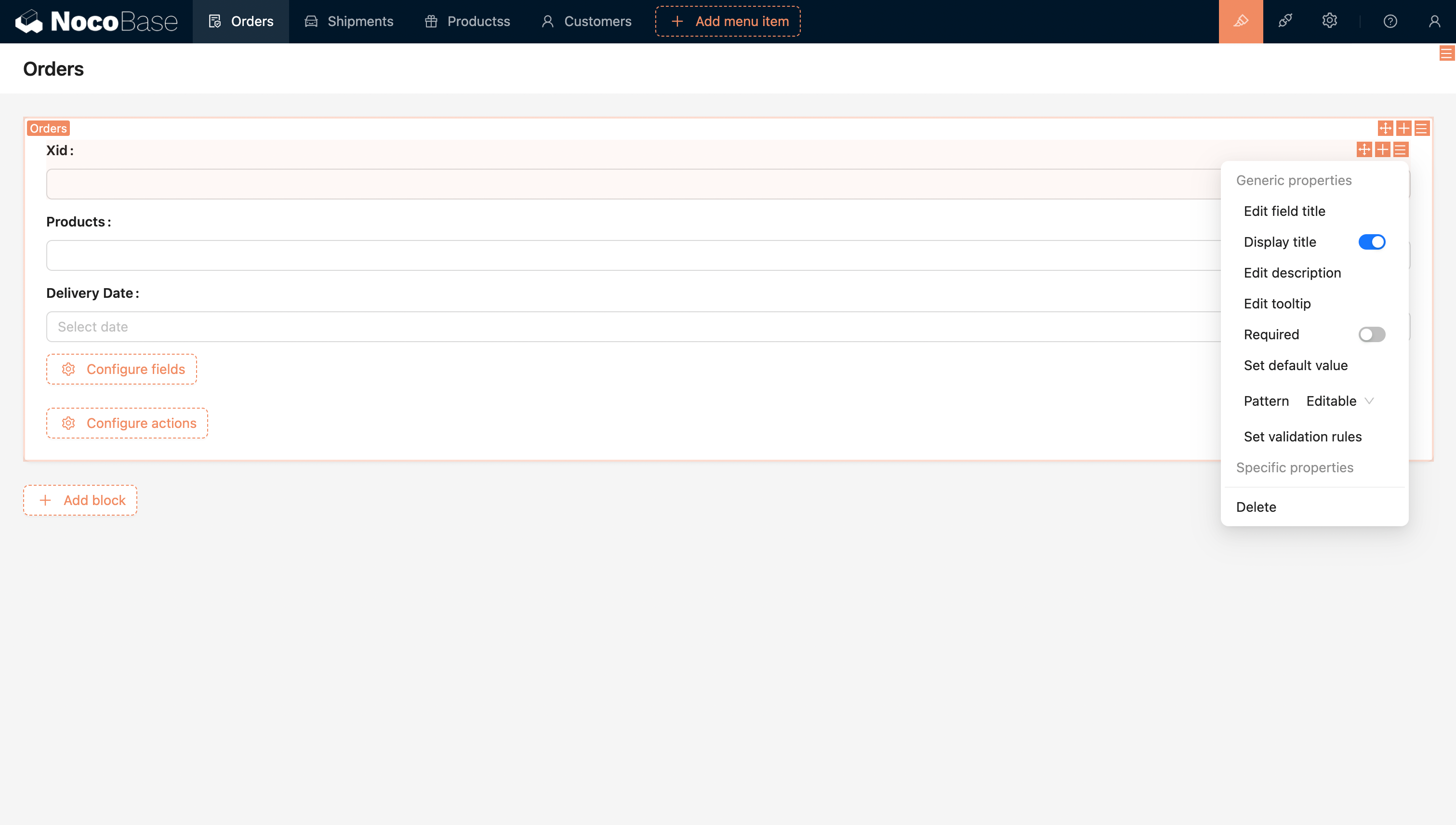The height and width of the screenshot is (825, 1456).
Task: Switch to the Orders menu tab
Action: [241, 22]
